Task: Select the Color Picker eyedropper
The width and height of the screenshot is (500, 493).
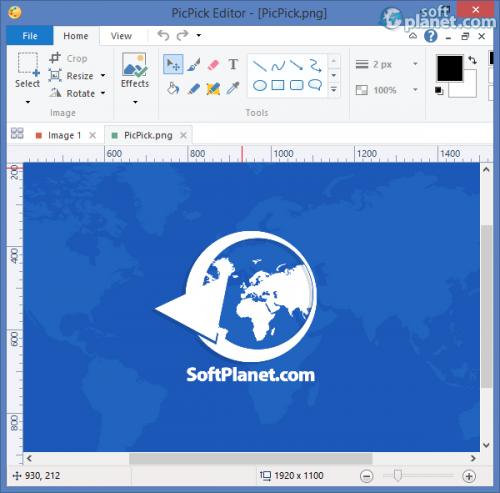Action: (x=233, y=88)
